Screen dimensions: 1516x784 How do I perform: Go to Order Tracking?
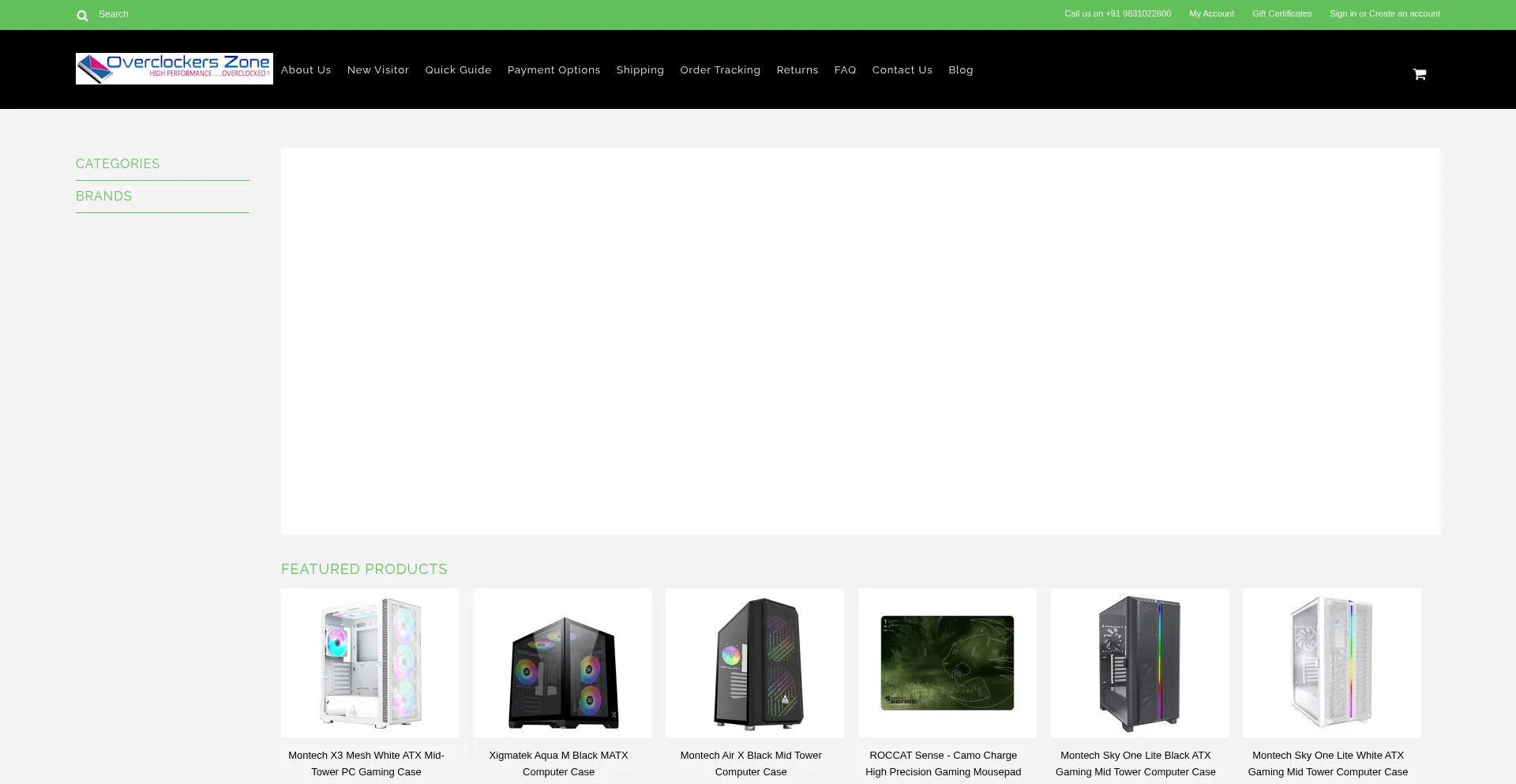click(x=721, y=70)
